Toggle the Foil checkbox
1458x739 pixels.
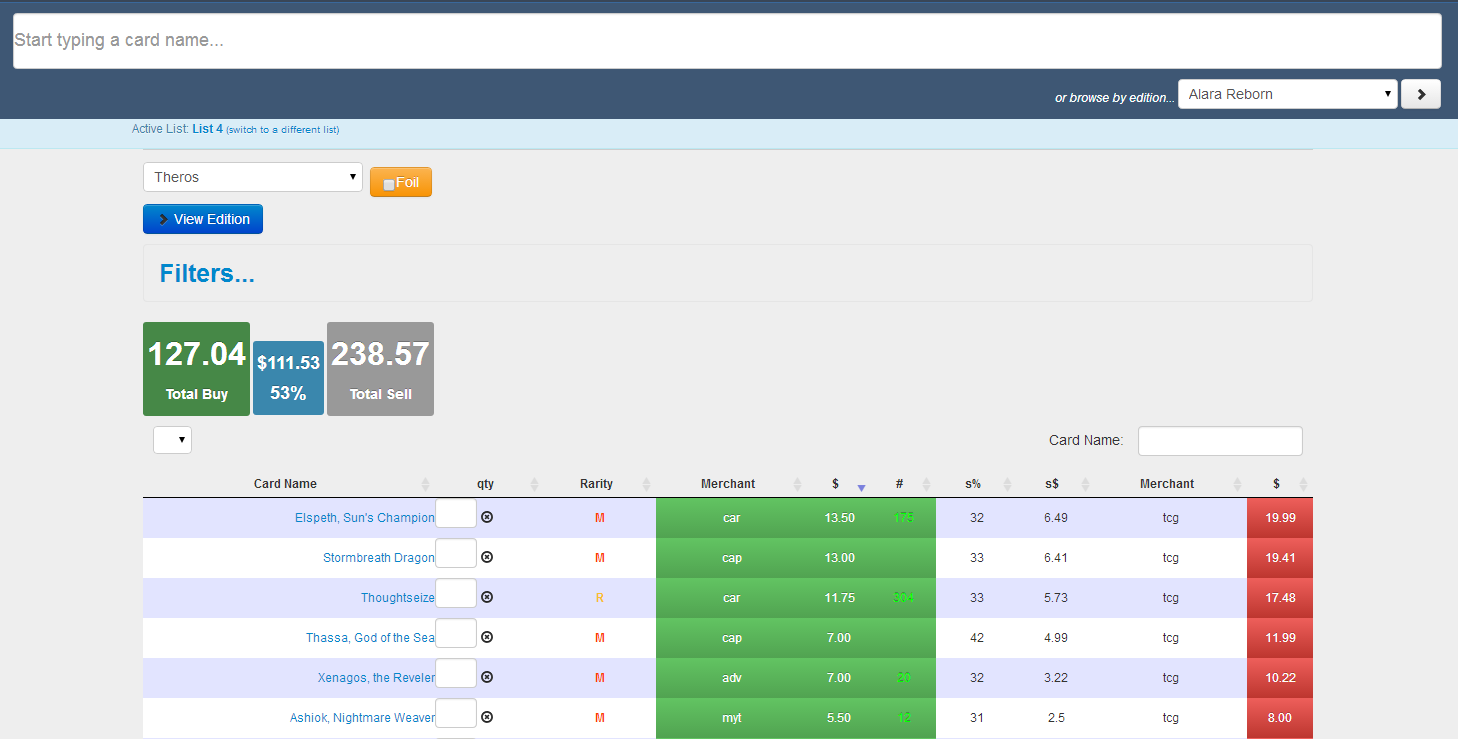(389, 184)
